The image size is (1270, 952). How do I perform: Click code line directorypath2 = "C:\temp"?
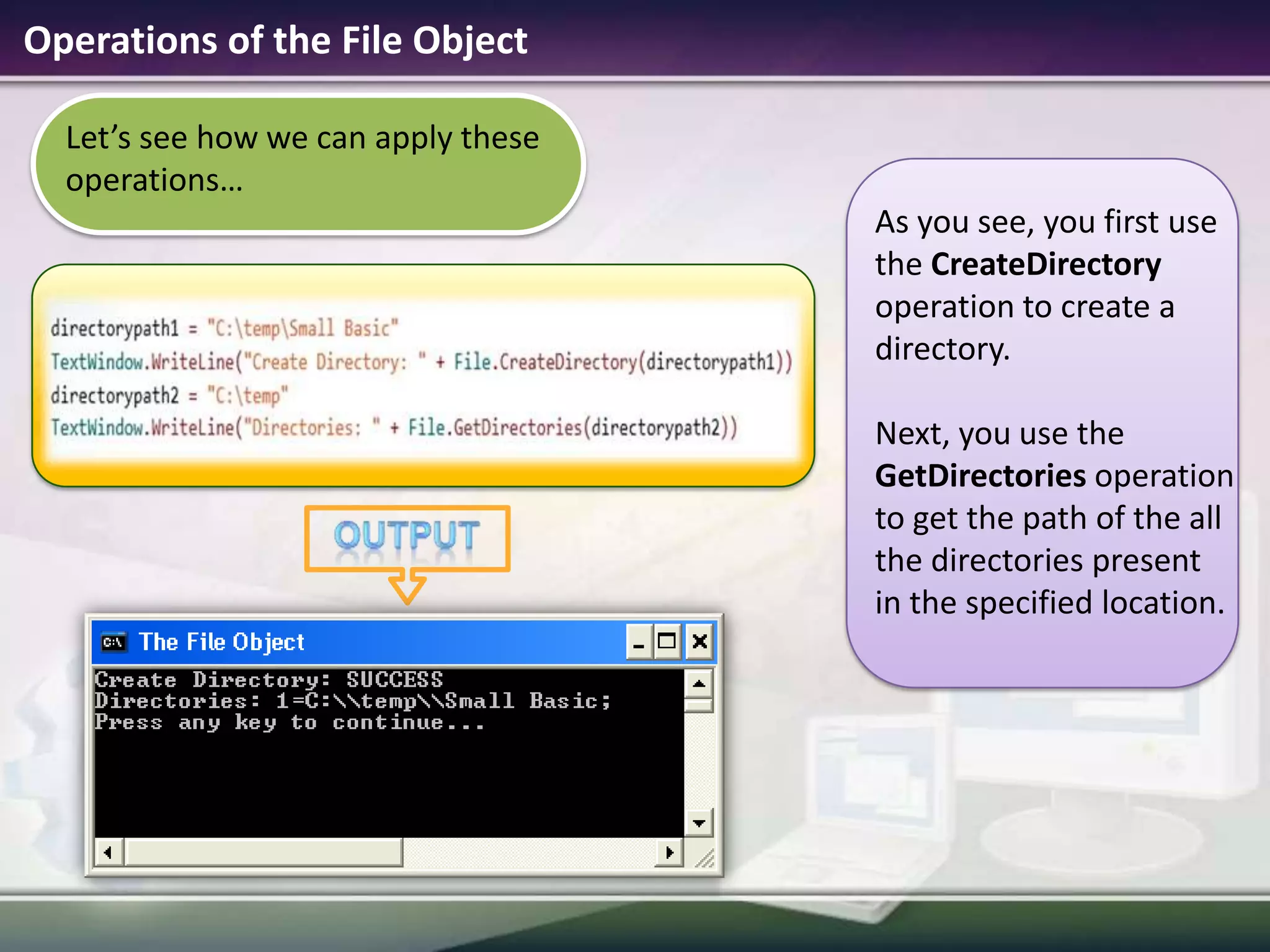coord(169,395)
